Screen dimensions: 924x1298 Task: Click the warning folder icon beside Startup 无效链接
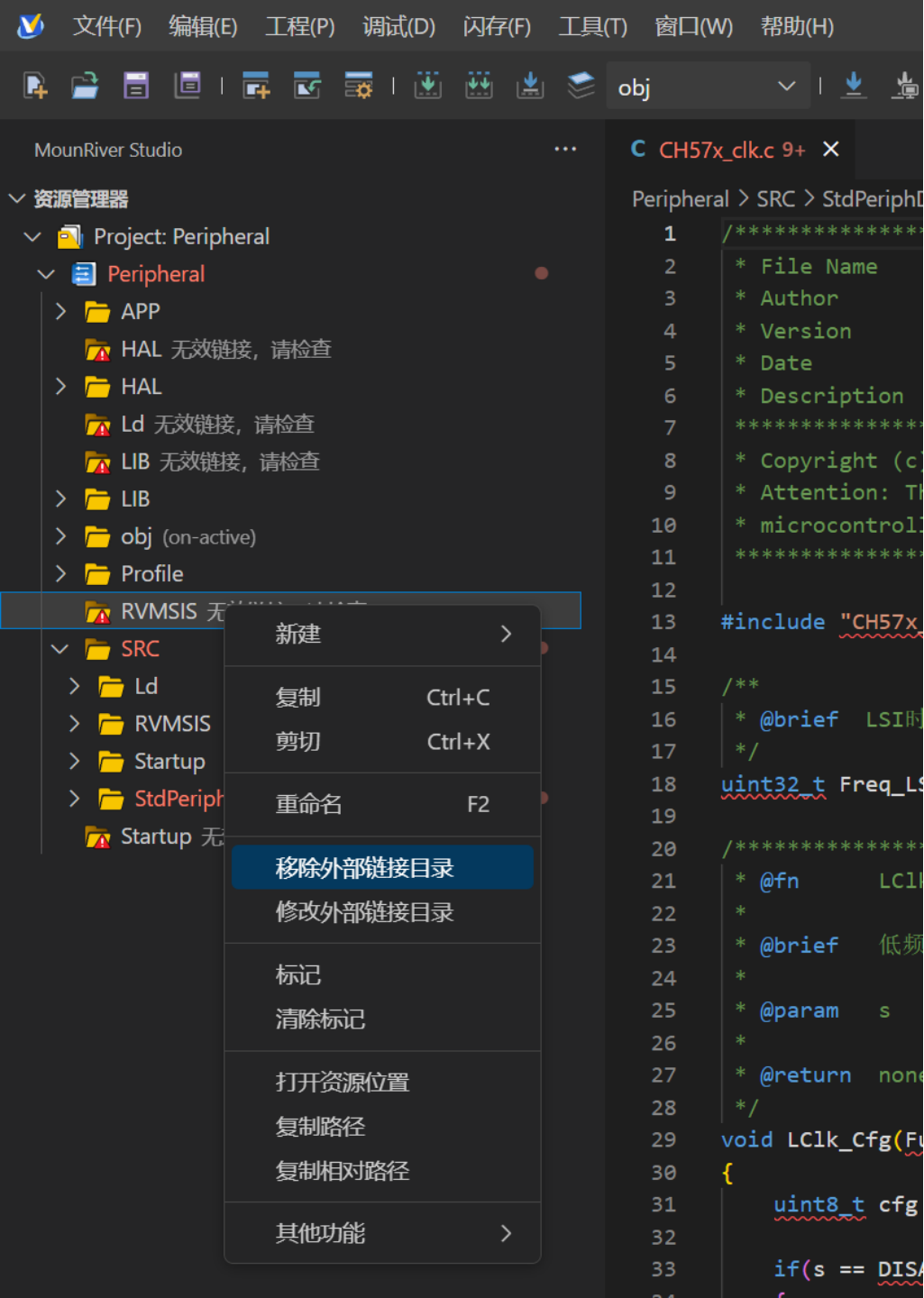tap(97, 837)
